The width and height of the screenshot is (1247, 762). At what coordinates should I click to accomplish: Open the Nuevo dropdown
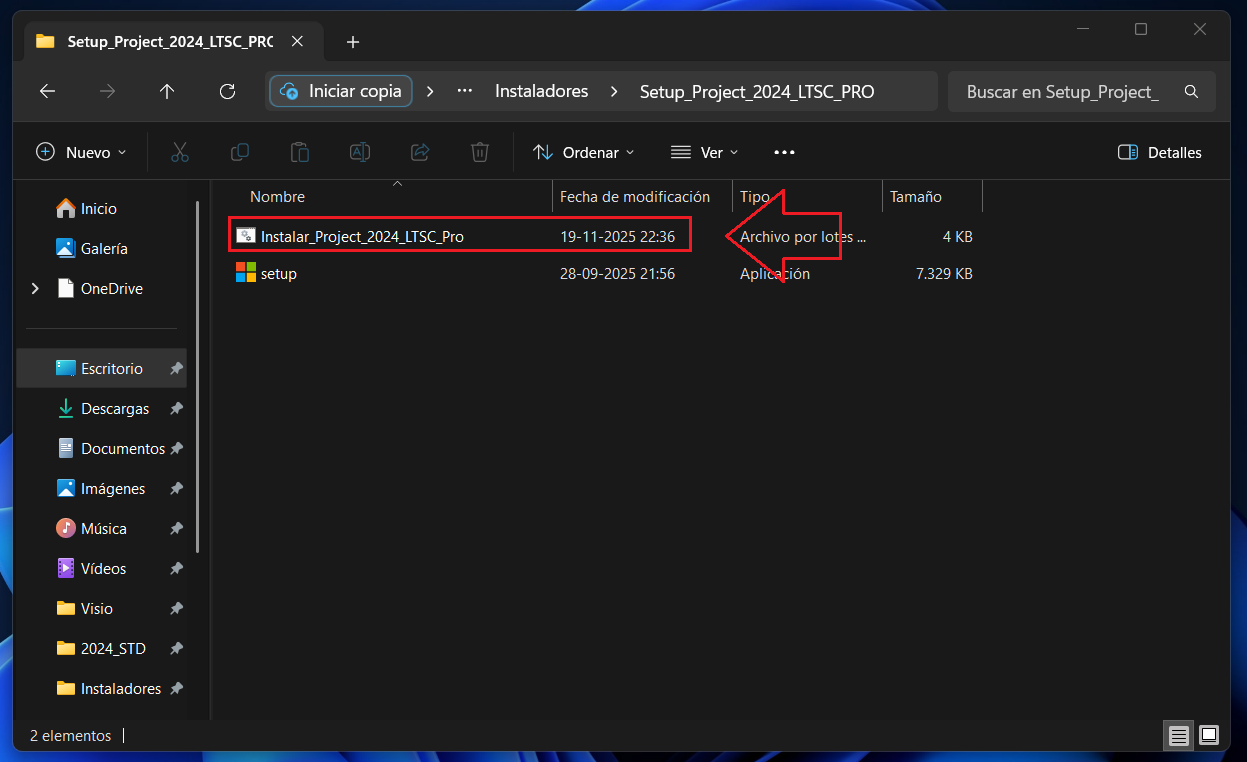tap(82, 152)
